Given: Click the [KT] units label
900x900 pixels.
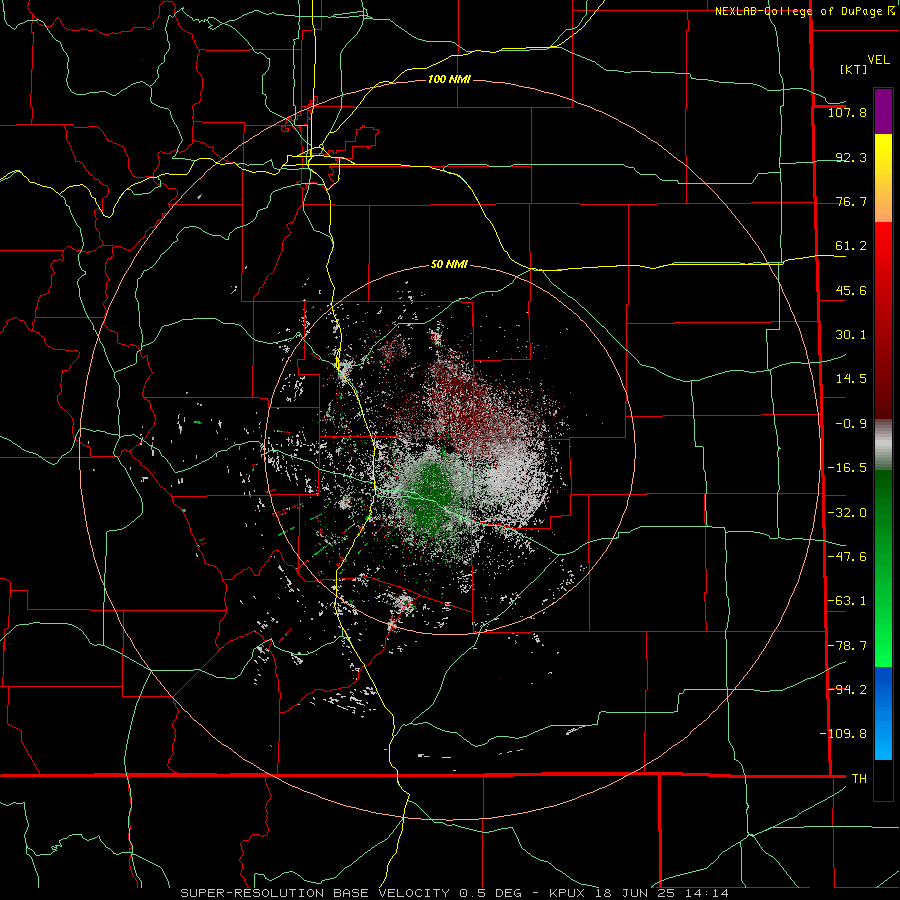Looking at the screenshot, I should pyautogui.click(x=853, y=69).
